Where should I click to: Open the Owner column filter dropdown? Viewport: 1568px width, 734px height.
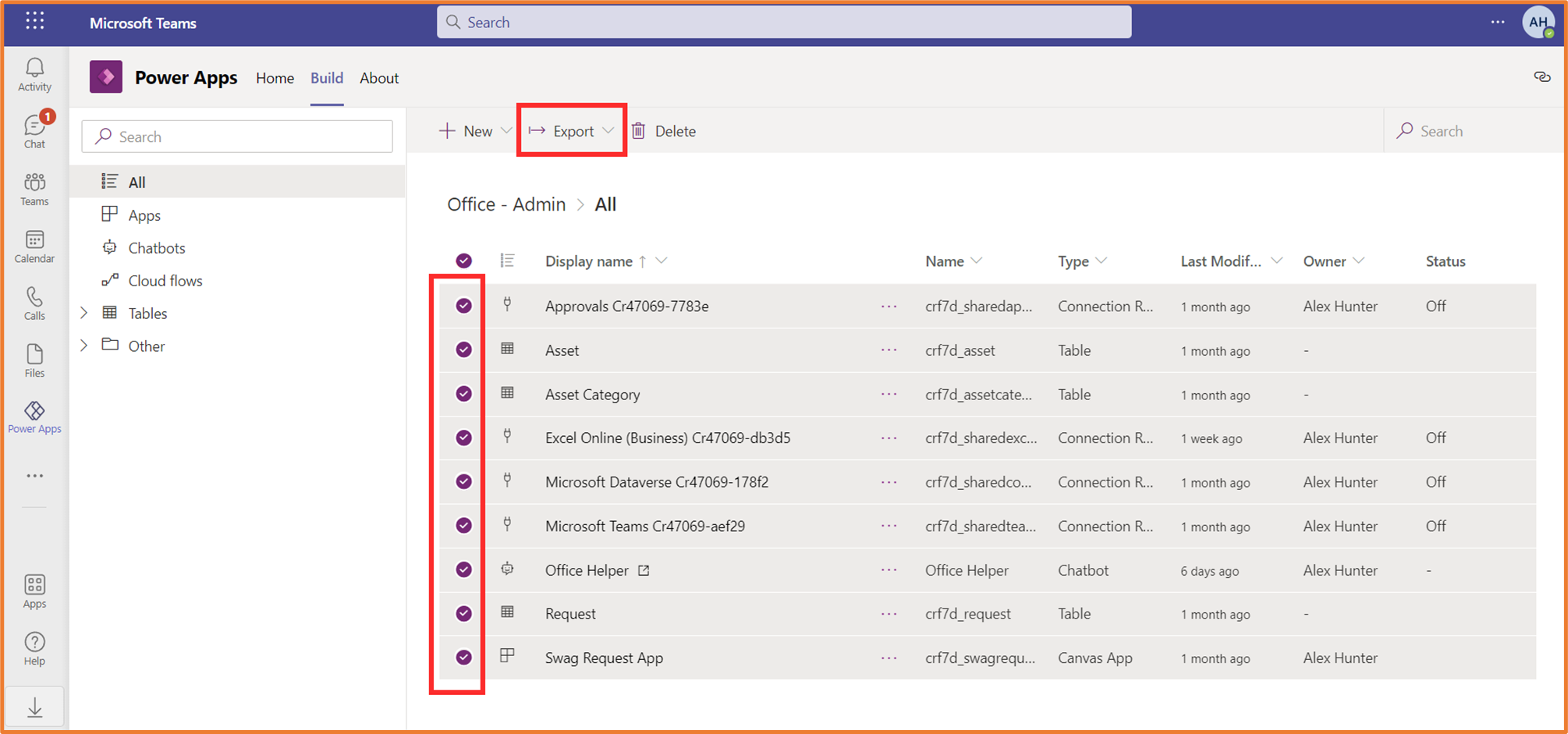[1359, 261]
